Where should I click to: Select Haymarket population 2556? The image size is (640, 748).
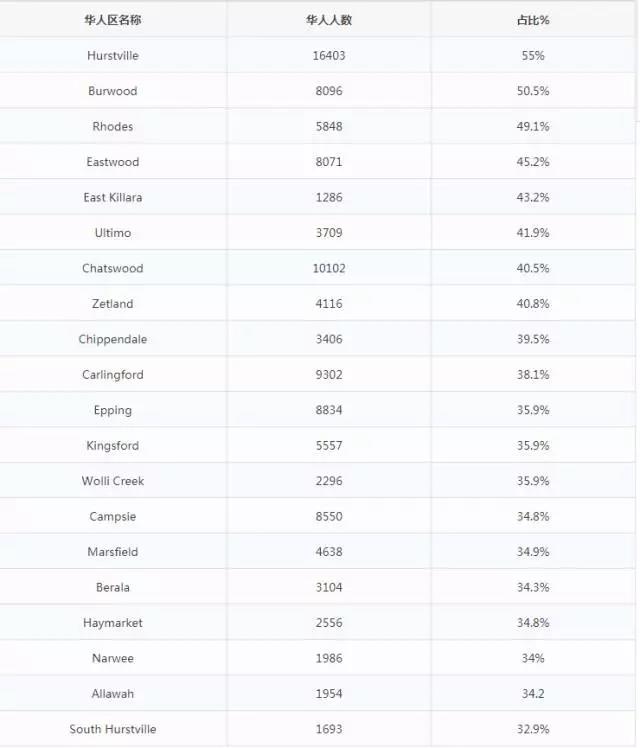coord(329,623)
